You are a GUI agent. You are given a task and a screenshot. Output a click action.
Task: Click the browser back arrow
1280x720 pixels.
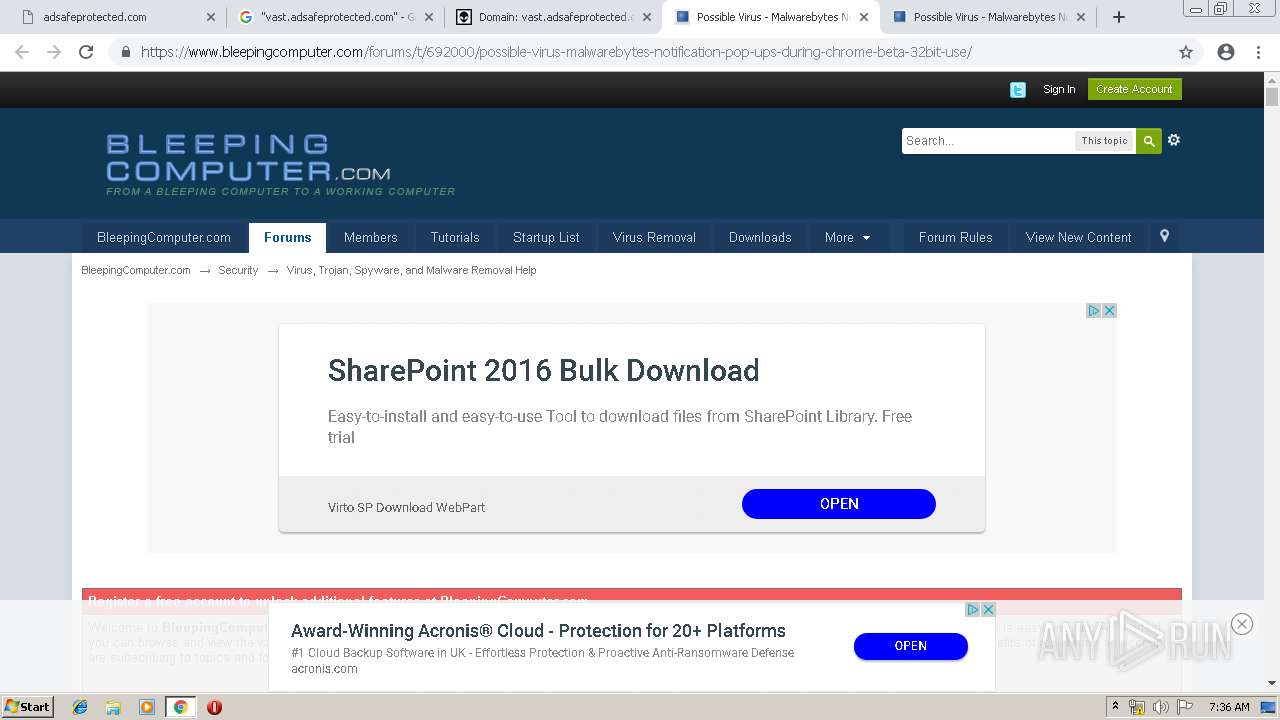tap(22, 52)
